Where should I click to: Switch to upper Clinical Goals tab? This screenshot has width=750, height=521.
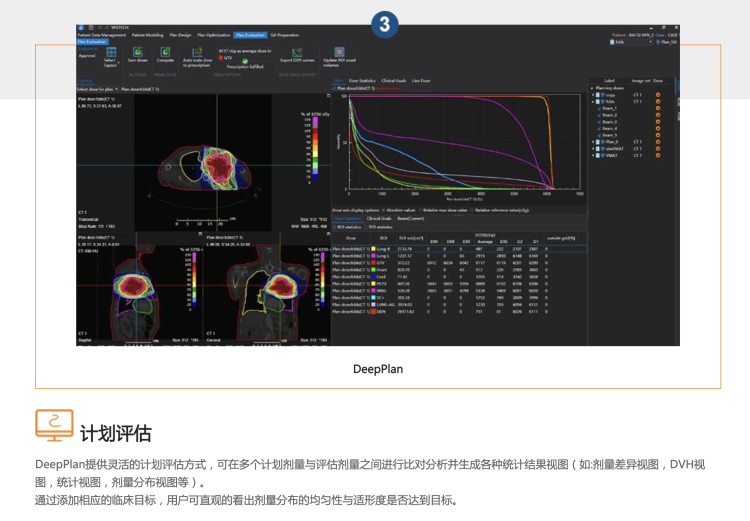click(x=394, y=80)
